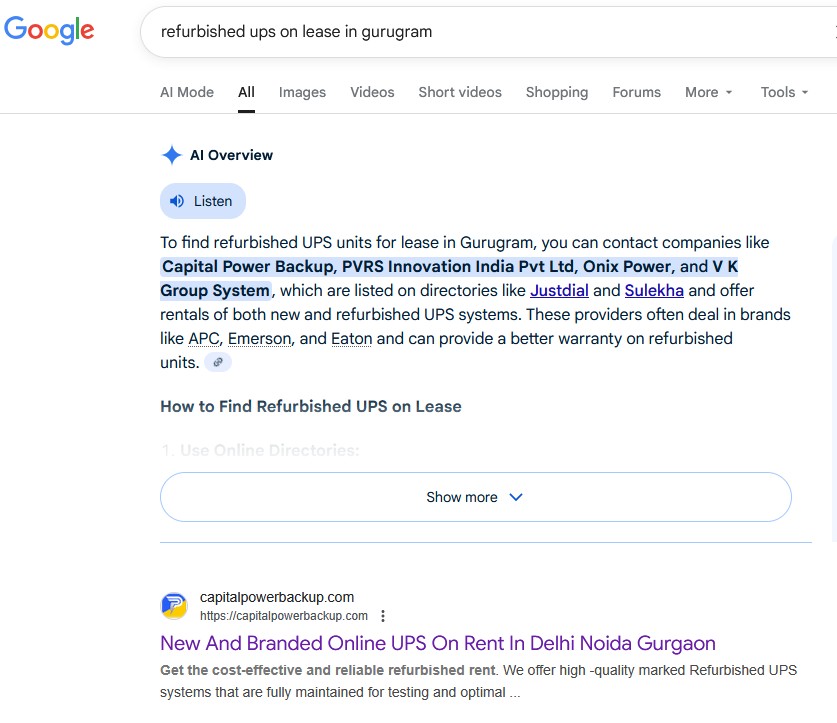Switch to the AI Mode tab

(187, 92)
